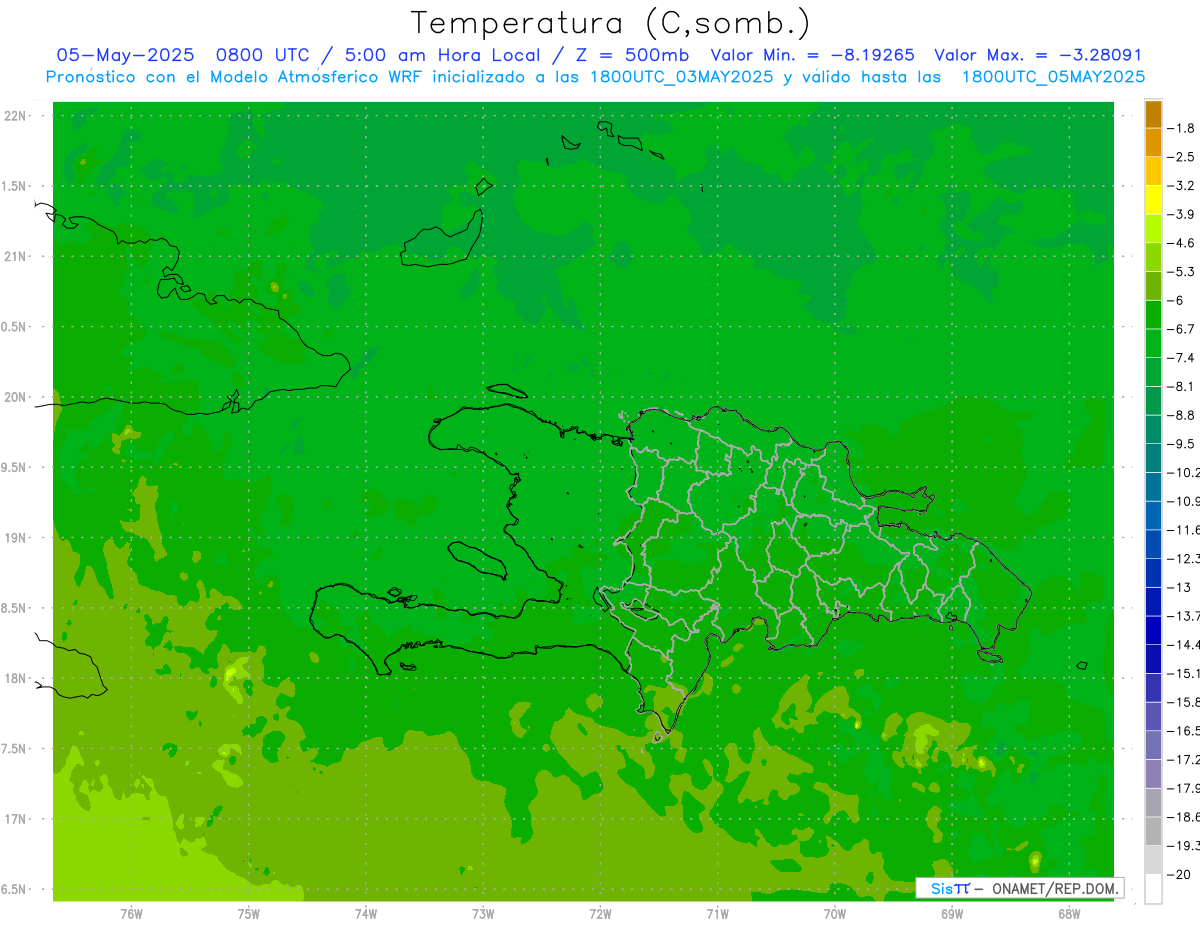This screenshot has width=1200, height=927.
Task: Click the '-15.1' colorbar label
Action: tap(1183, 673)
